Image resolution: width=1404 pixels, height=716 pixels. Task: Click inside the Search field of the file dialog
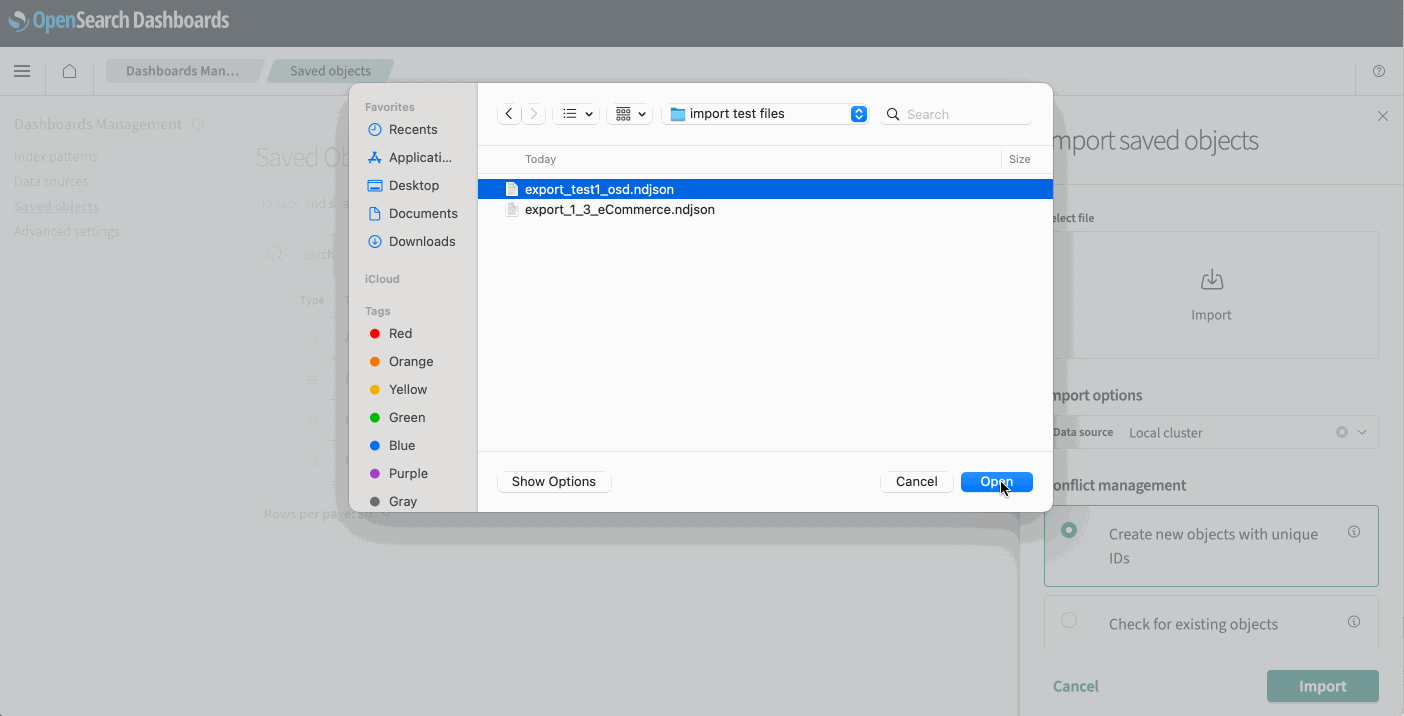point(955,113)
